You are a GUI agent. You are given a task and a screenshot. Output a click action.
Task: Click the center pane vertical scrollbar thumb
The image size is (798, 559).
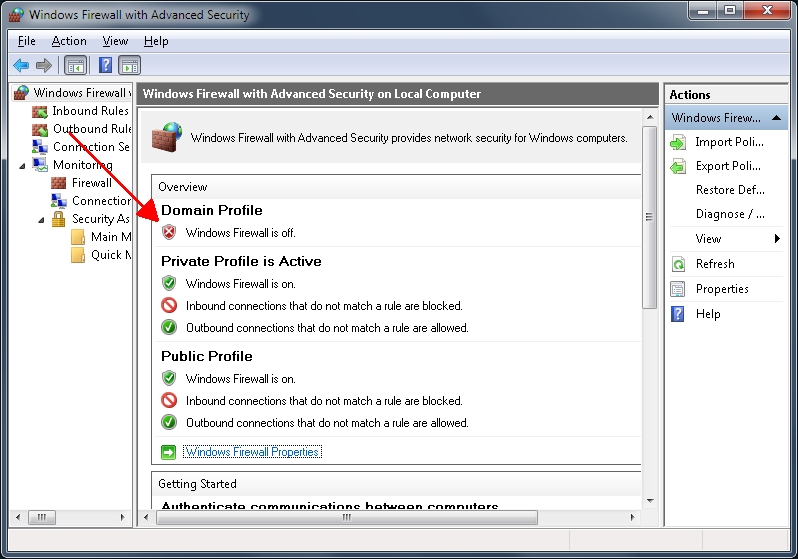[x=649, y=217]
